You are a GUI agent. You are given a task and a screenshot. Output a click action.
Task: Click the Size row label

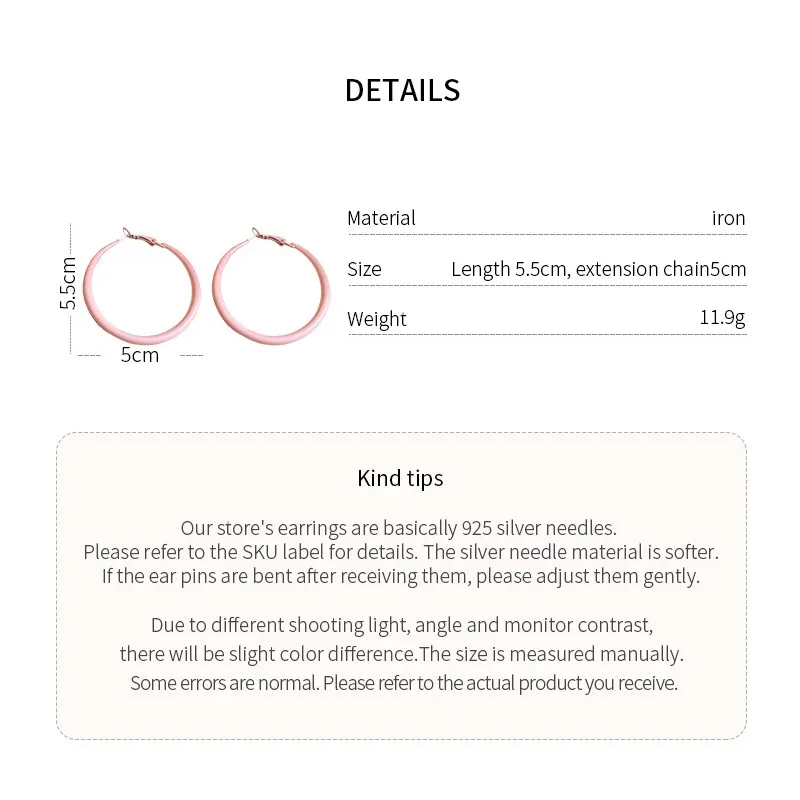(x=364, y=269)
